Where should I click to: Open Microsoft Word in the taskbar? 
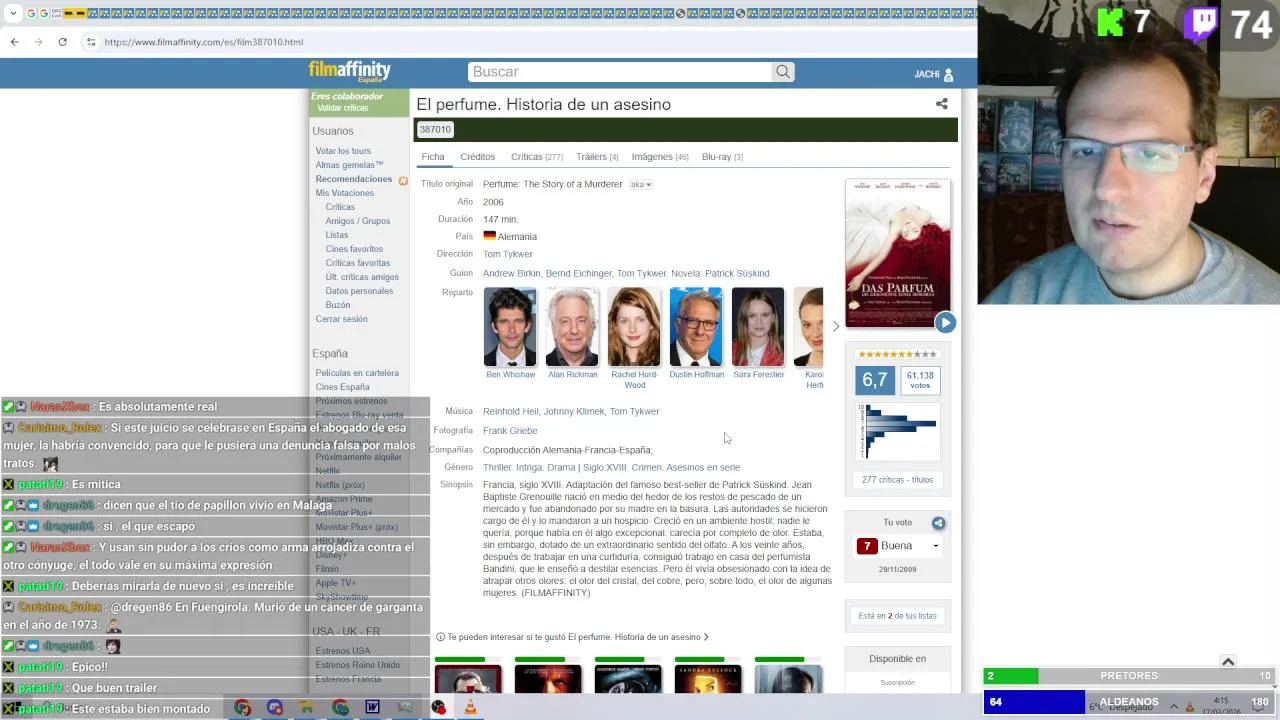372,707
